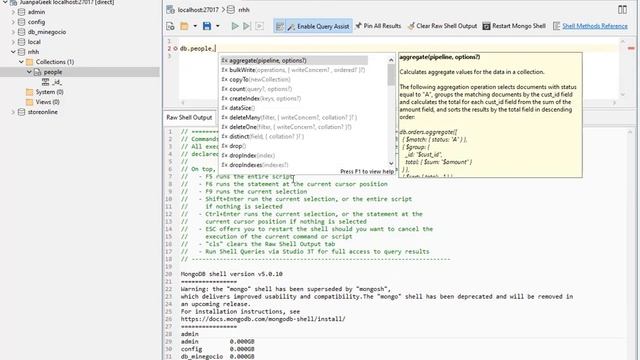Expand the local database node

tap(13, 42)
